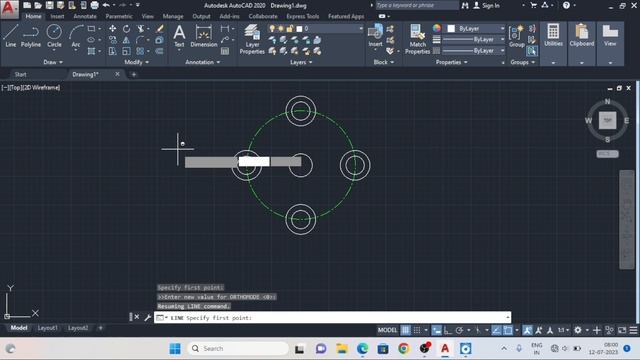Toggle ortho mode in status bar
This screenshot has width=640, height=360.
(448, 330)
